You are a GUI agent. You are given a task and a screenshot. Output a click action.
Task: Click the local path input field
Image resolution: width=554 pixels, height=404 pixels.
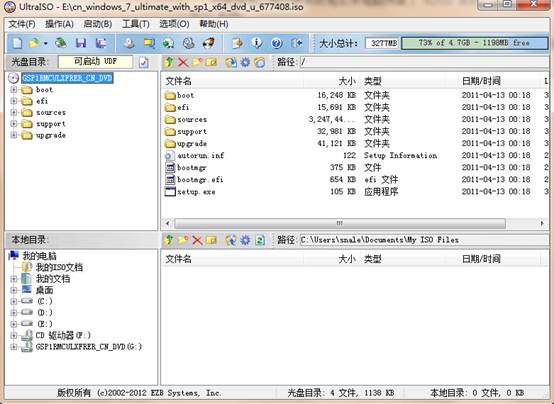[x=424, y=240]
